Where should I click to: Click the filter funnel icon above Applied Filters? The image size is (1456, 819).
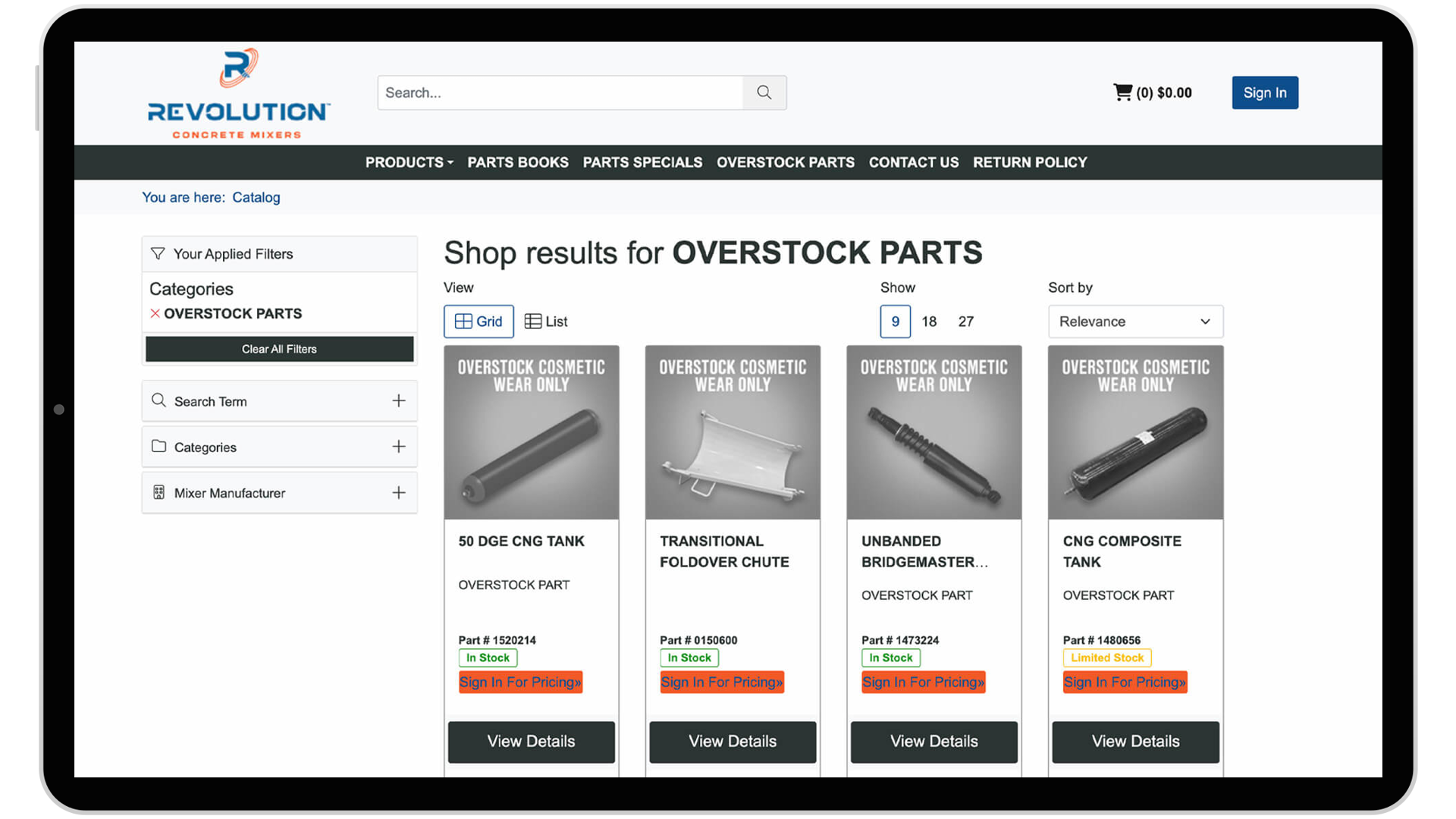click(158, 253)
